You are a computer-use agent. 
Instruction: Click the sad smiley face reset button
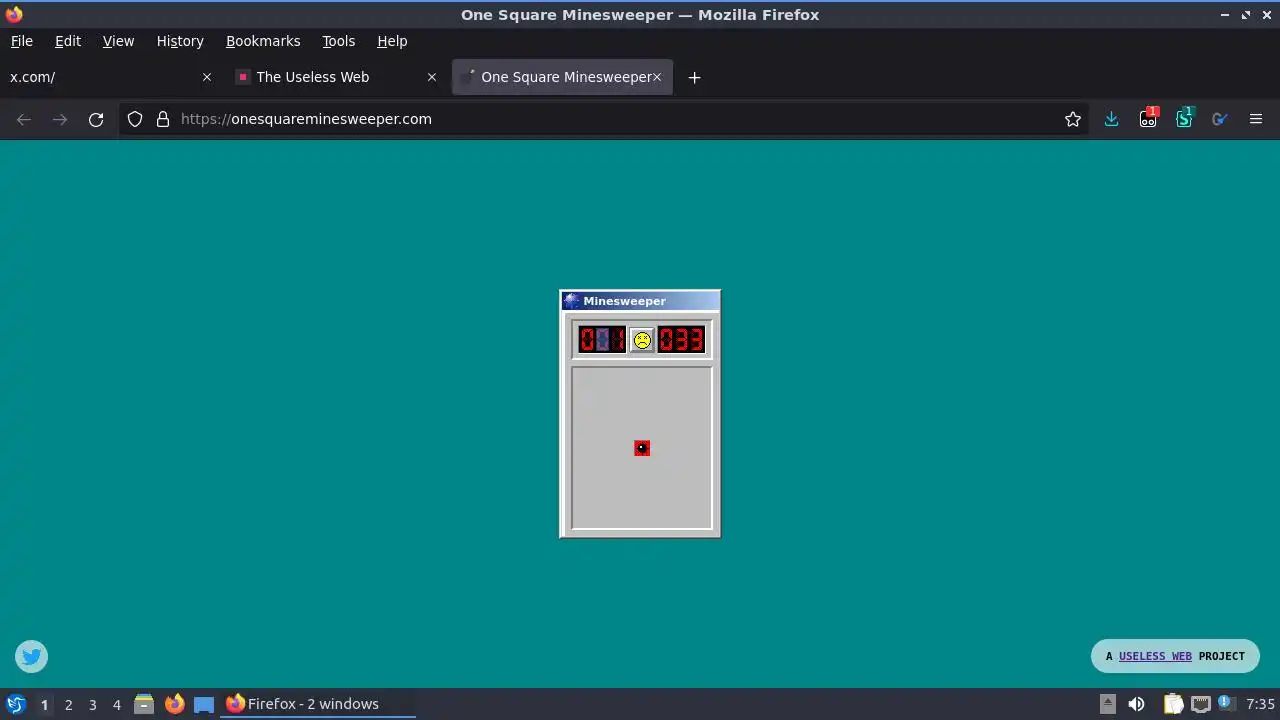pos(642,340)
